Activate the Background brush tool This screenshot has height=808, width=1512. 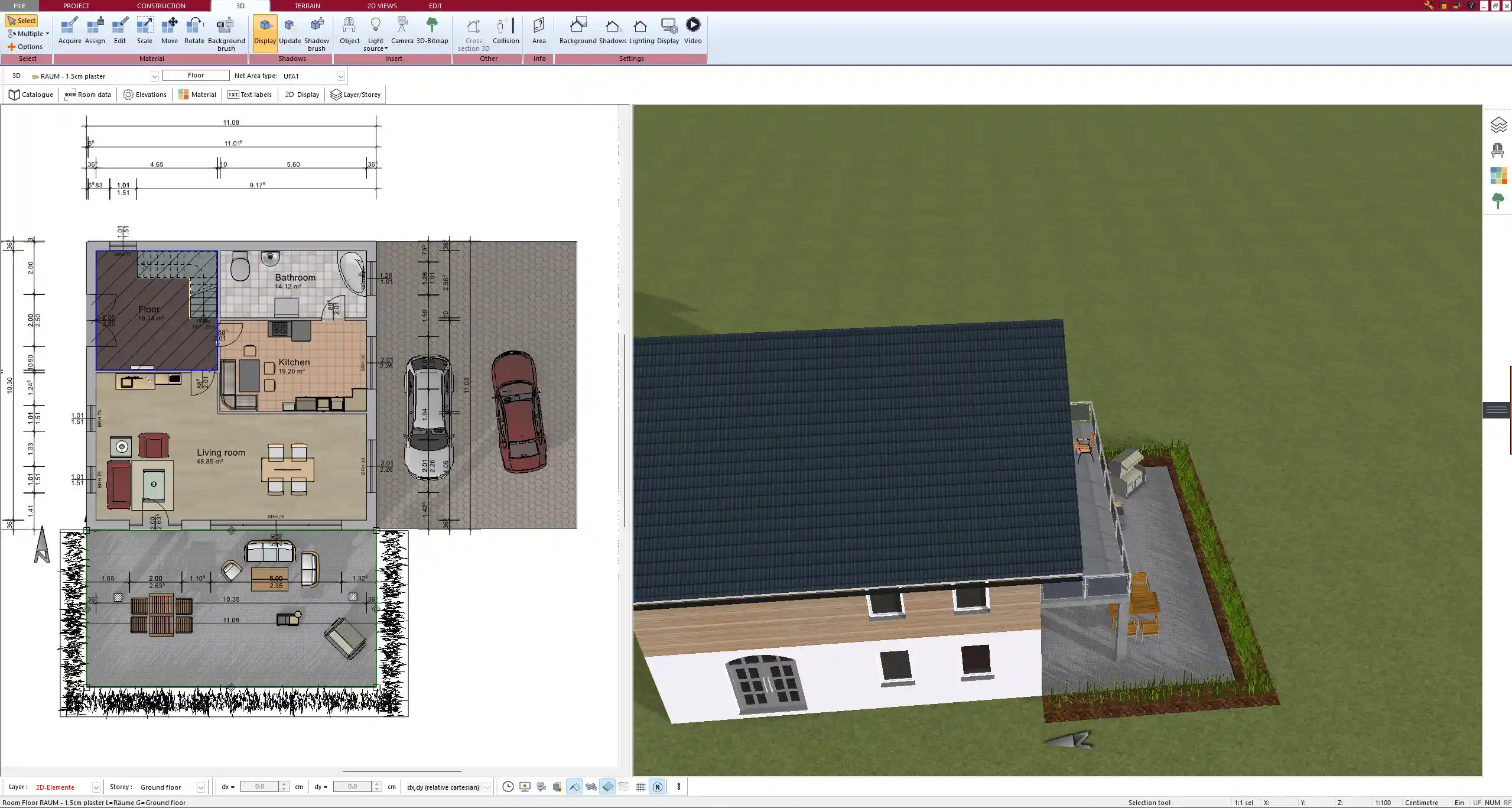pos(226,34)
